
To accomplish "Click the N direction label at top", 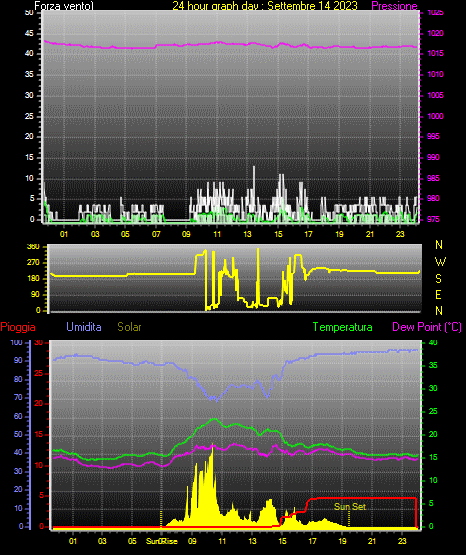I will 439,245.
